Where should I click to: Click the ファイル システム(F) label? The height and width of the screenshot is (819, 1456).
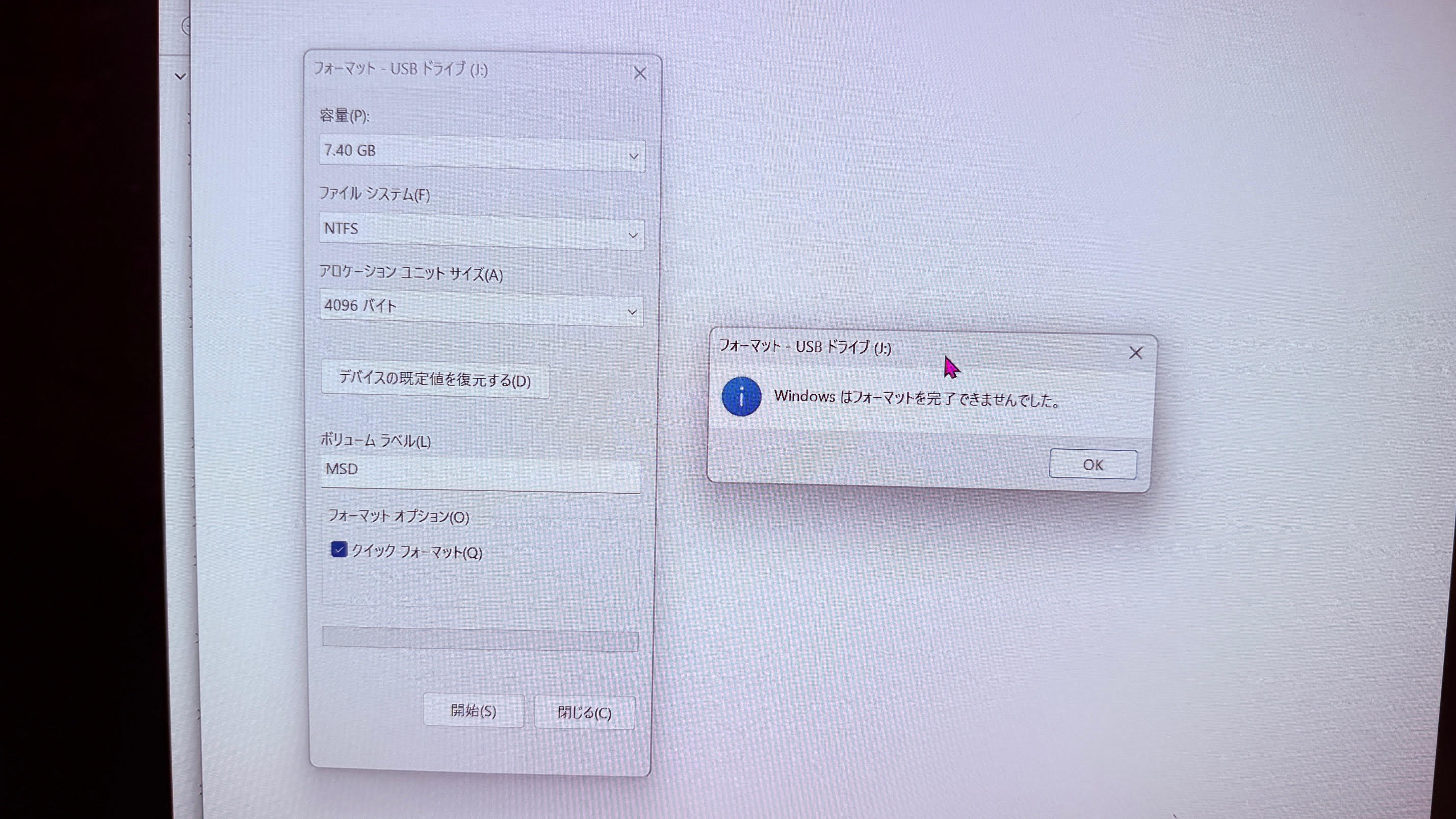(374, 194)
